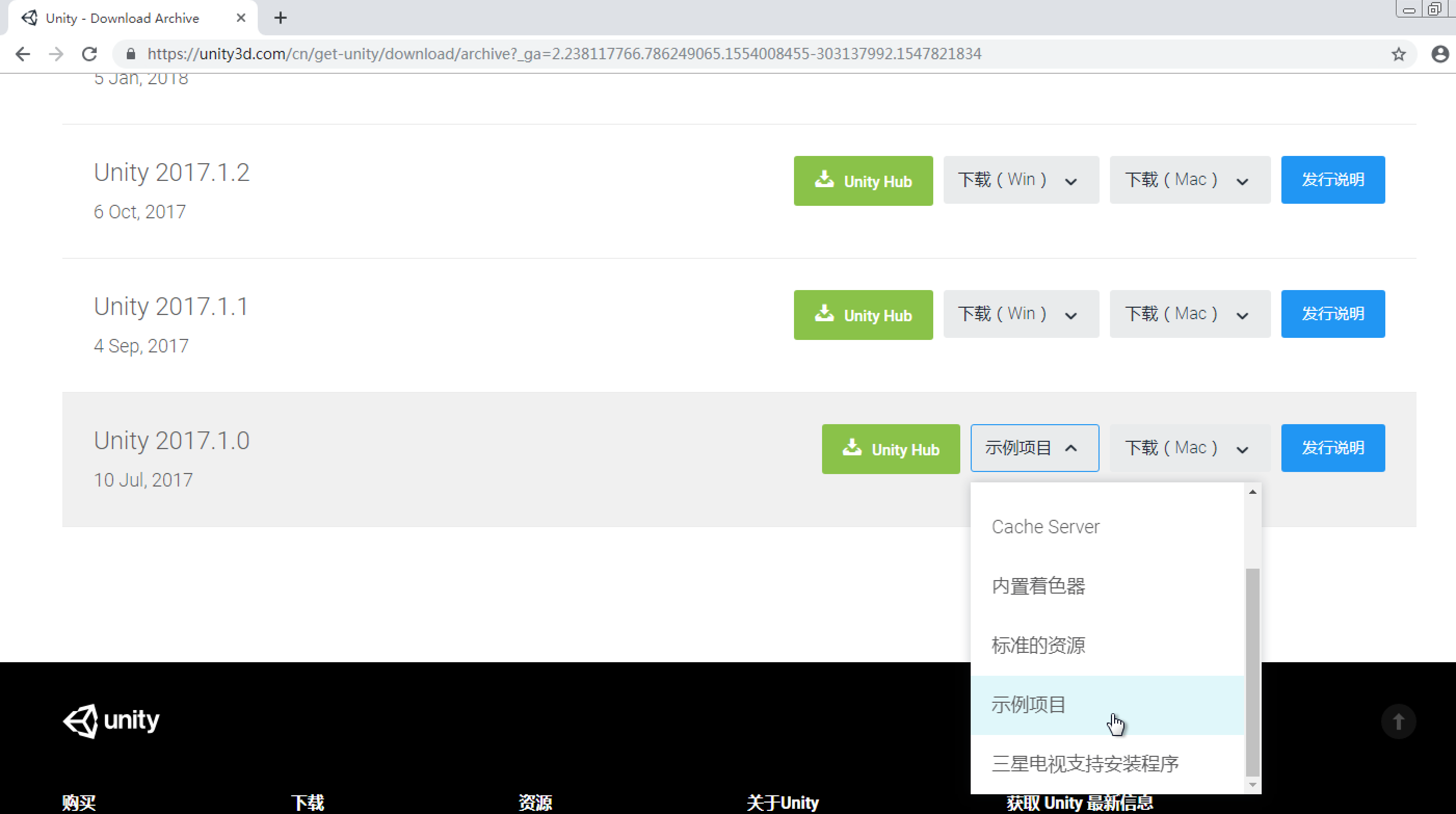
Task: Select the Unity - Download Archive tab
Action: coord(133,18)
